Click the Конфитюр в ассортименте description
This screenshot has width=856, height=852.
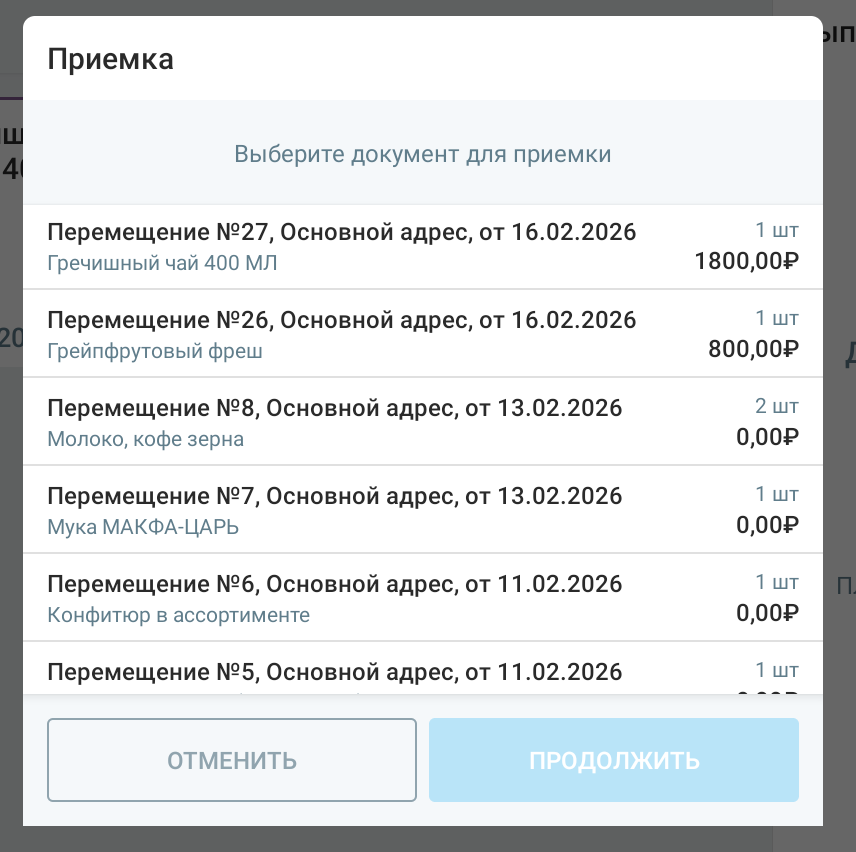(x=179, y=615)
